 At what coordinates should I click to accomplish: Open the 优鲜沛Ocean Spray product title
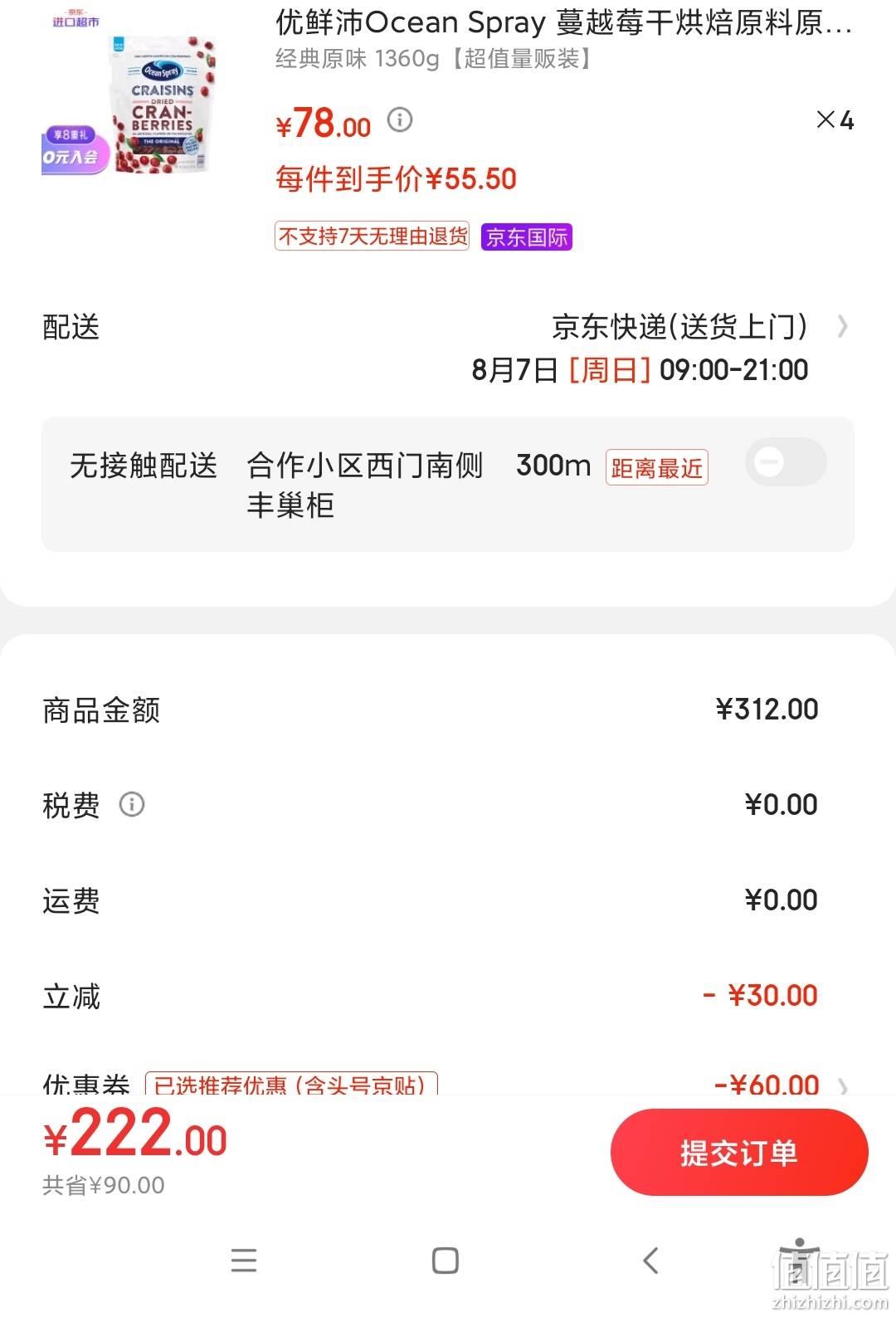click(x=564, y=23)
